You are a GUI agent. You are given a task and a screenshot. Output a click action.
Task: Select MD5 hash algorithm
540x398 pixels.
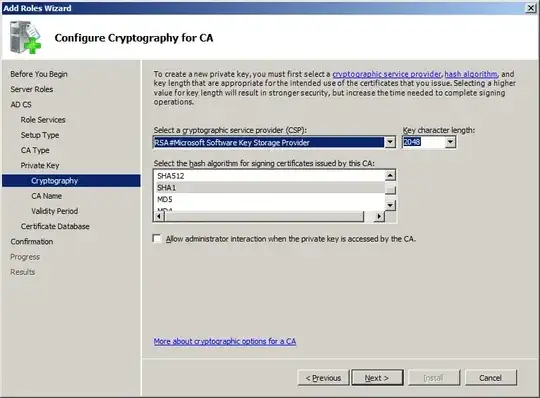[270, 199]
